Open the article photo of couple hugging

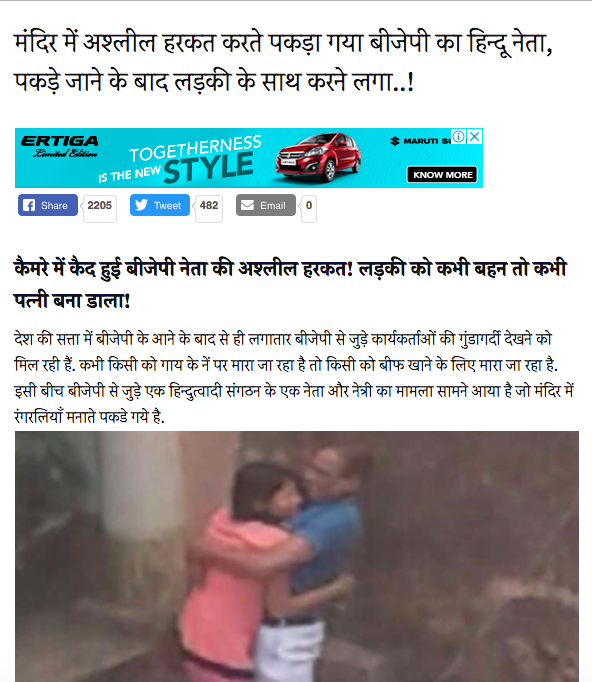pyautogui.click(x=297, y=556)
